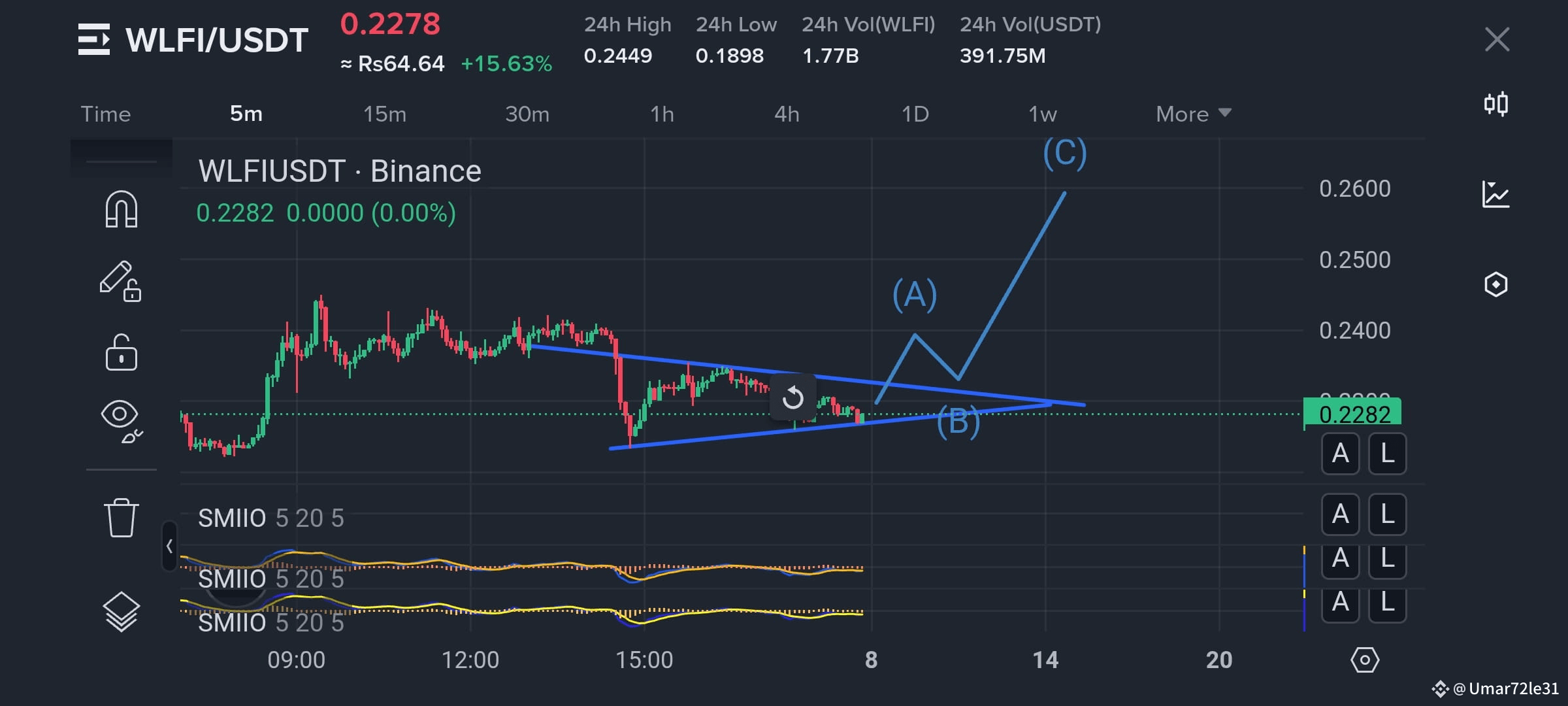Click the 24h Low value 0.1898
This screenshot has width=1568, height=706.
point(730,56)
